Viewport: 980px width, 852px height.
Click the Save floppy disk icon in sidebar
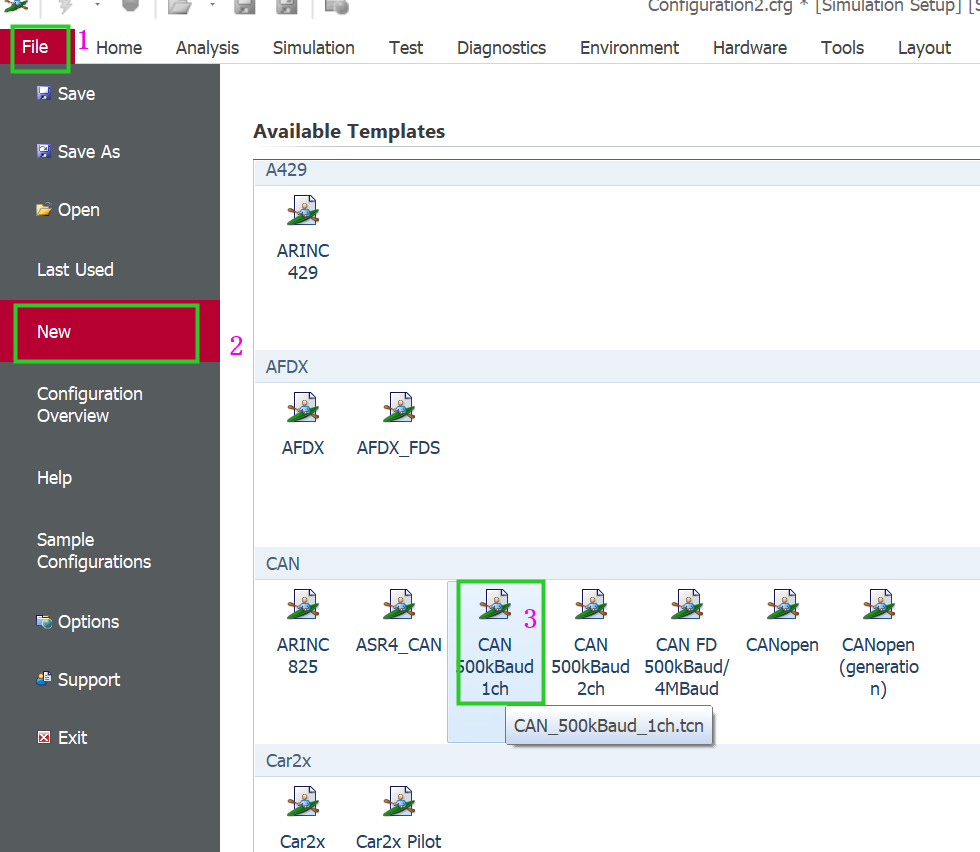pyautogui.click(x=44, y=93)
